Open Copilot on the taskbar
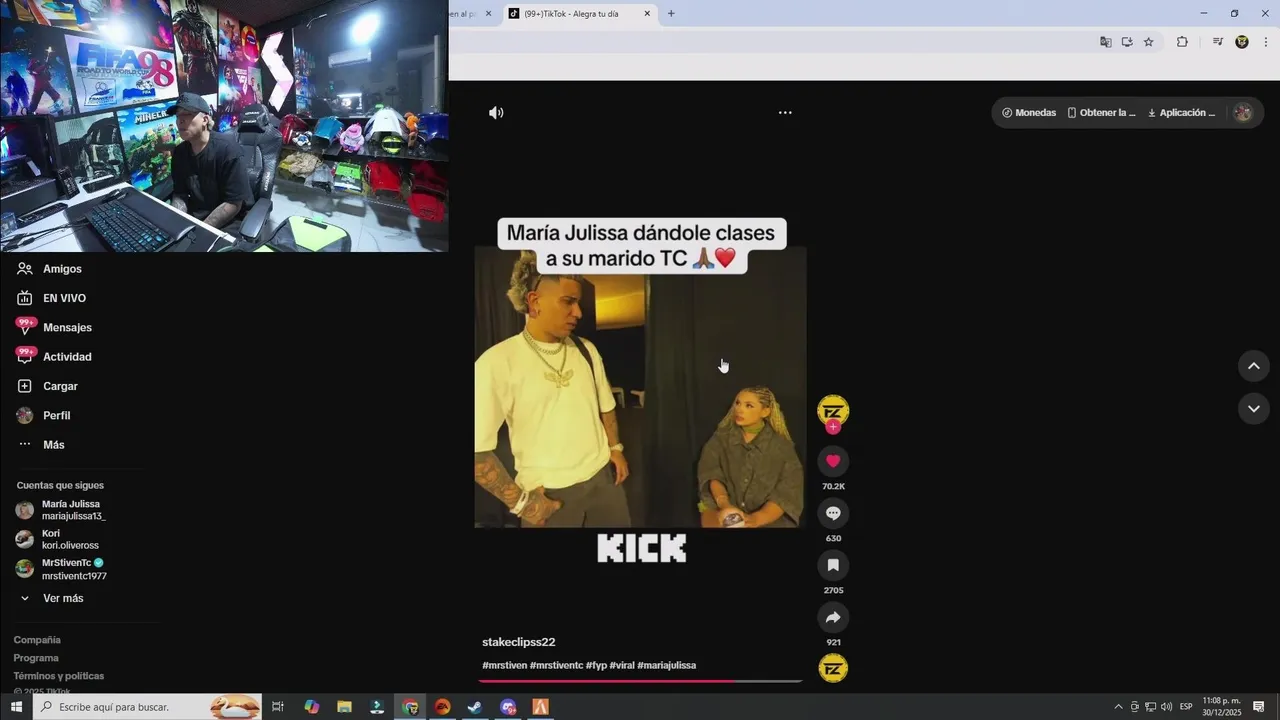 click(312, 707)
